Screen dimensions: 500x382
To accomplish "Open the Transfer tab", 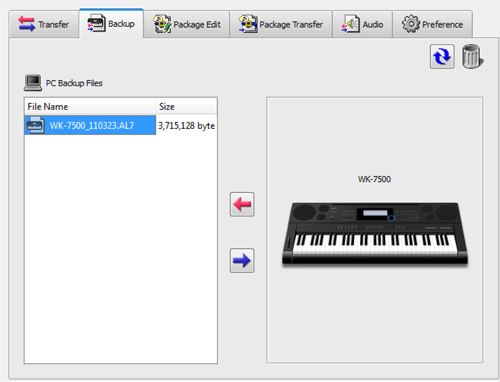I will [44, 24].
